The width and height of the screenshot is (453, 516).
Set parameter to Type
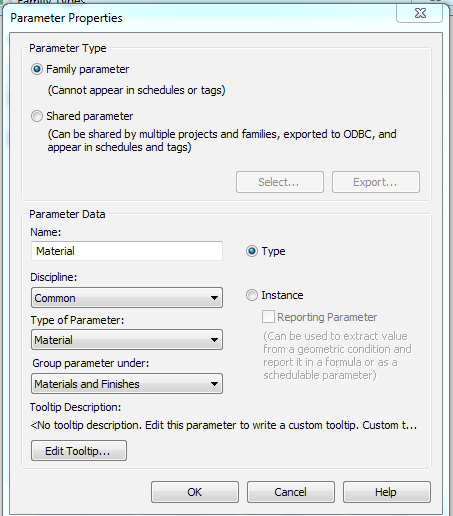252,251
